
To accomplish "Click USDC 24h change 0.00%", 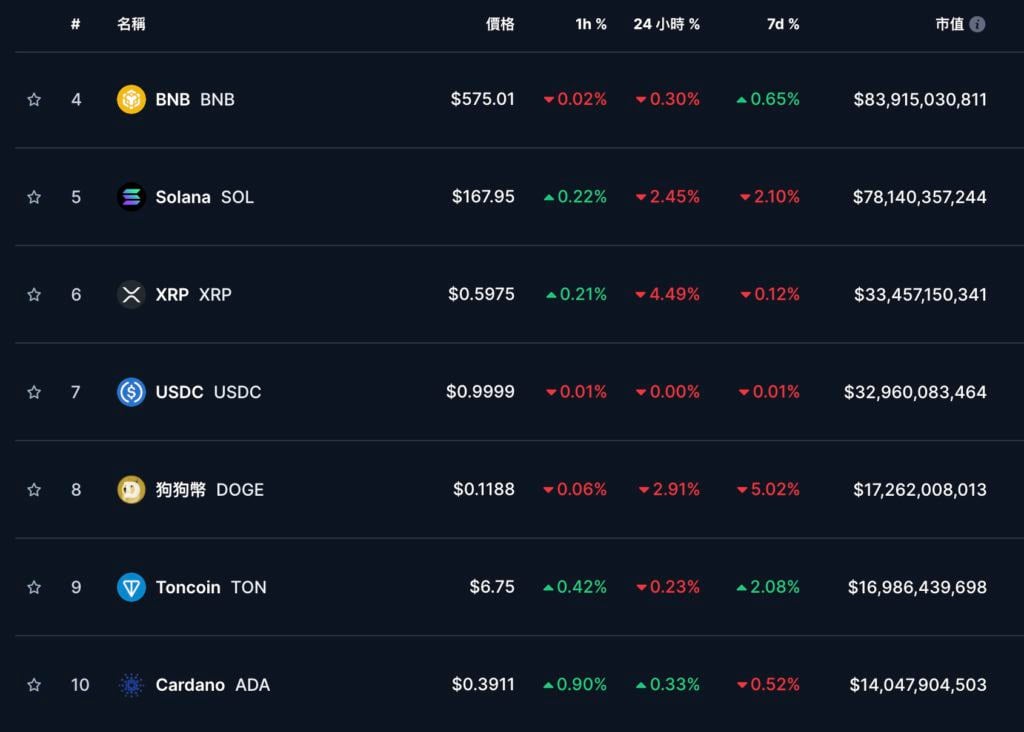I will pyautogui.click(x=667, y=392).
